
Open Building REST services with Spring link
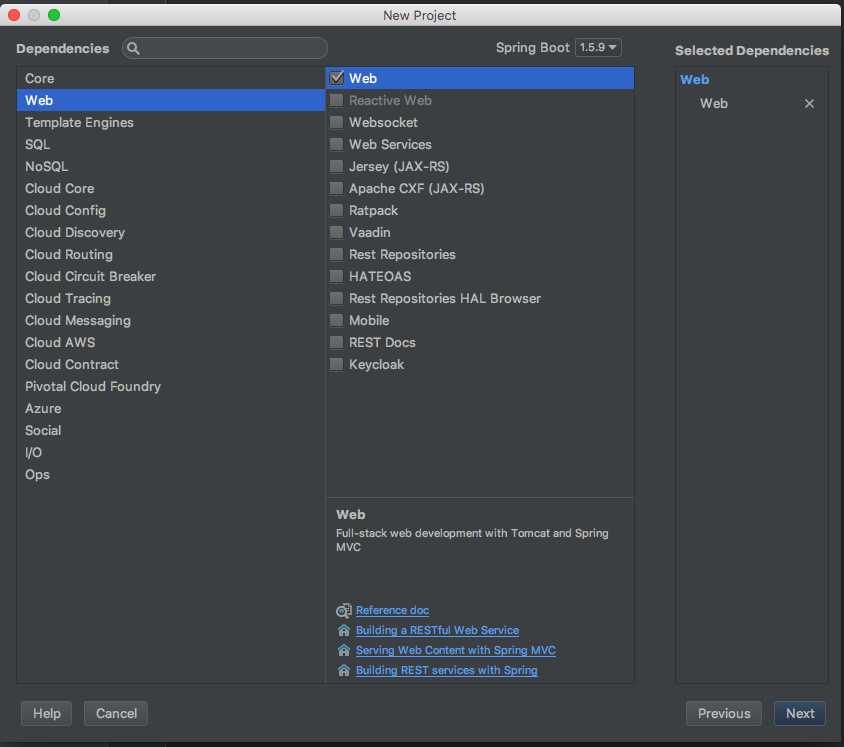tap(446, 670)
